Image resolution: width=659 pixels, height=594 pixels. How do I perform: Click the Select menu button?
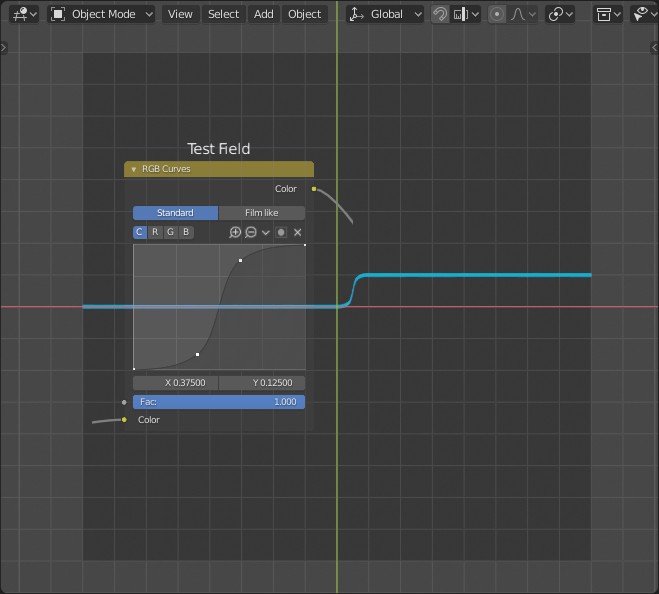coord(223,14)
